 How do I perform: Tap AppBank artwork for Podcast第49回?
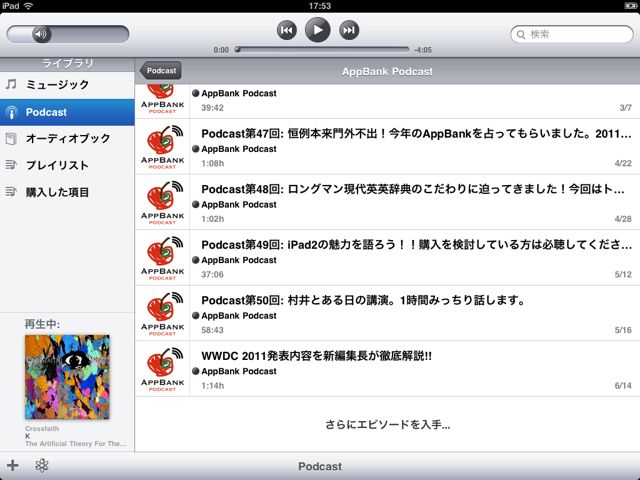[162, 258]
